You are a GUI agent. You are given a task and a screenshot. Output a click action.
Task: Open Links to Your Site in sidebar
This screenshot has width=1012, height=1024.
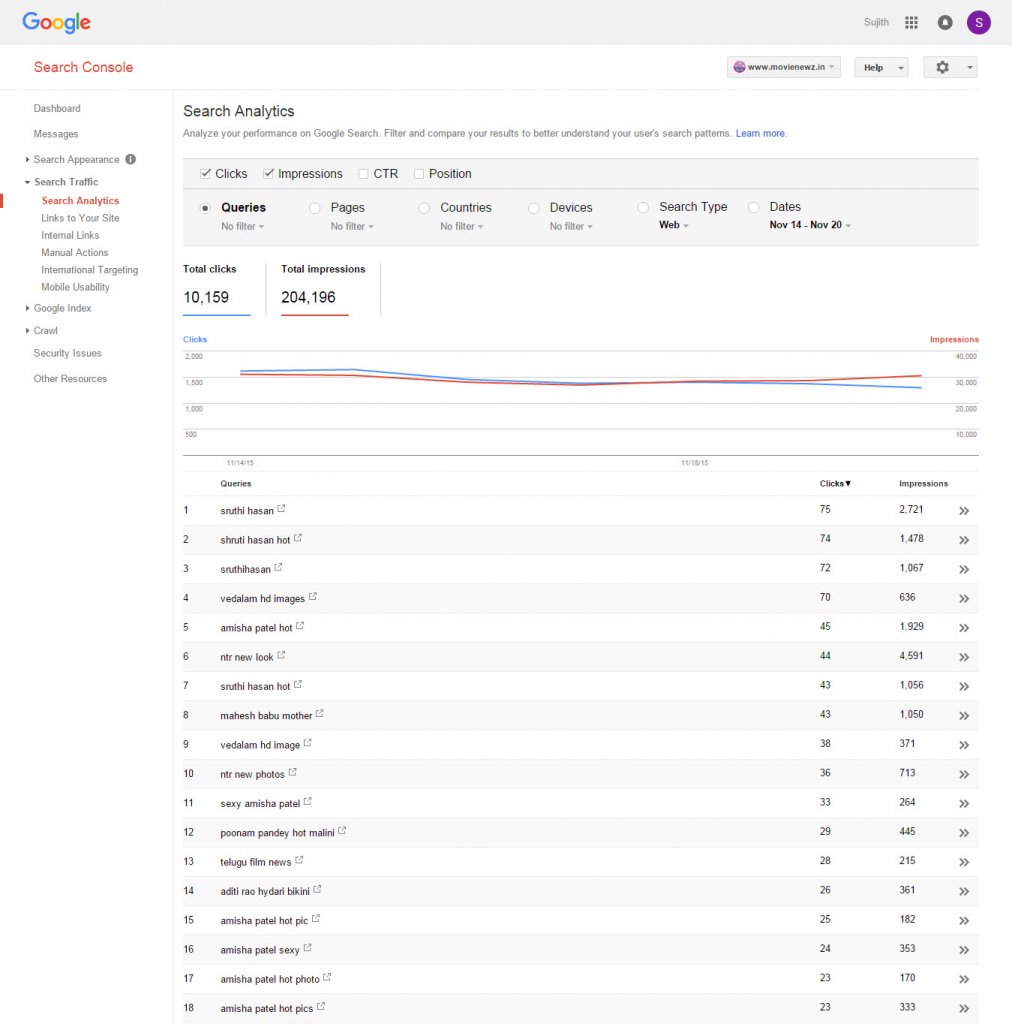point(80,218)
